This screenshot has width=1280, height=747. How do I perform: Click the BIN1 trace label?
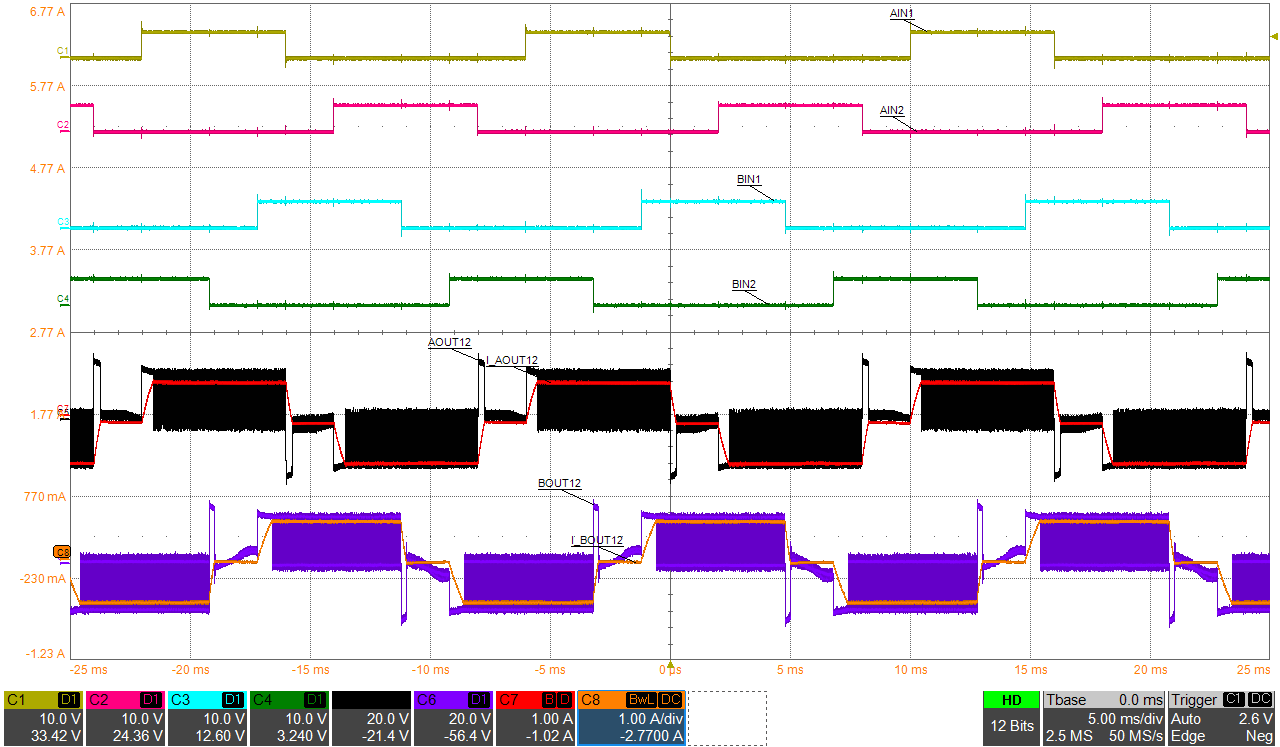pyautogui.click(x=750, y=179)
